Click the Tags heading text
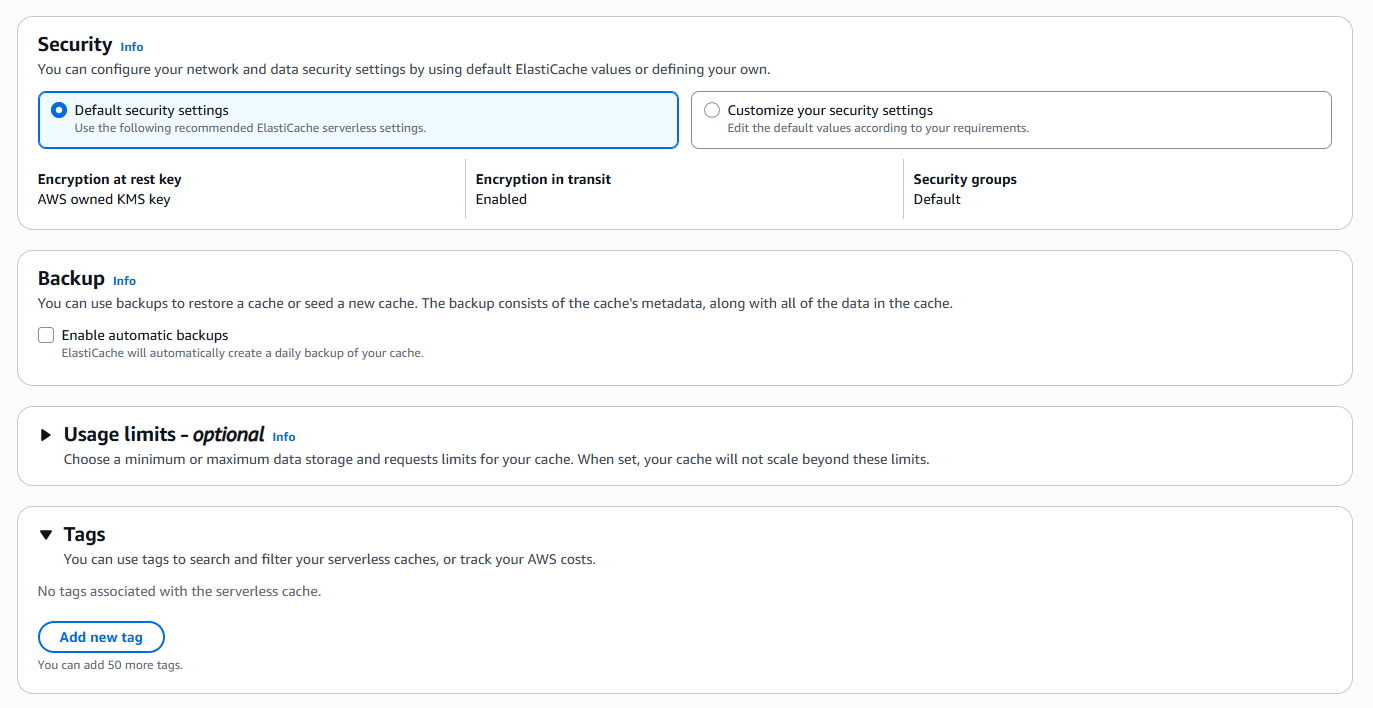The width and height of the screenshot is (1373, 708). [x=85, y=534]
